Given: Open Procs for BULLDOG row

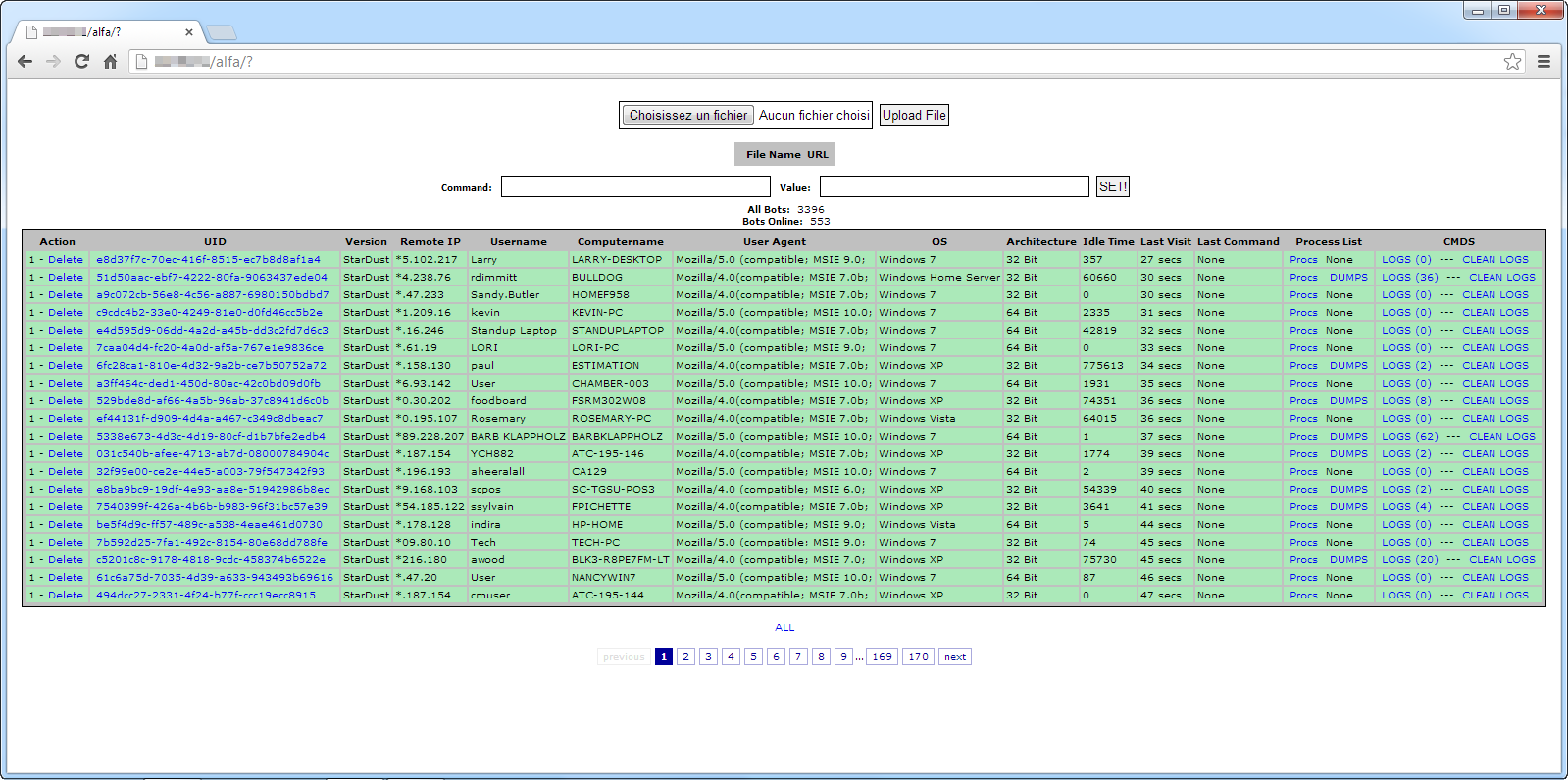Looking at the screenshot, I should [x=1303, y=278].
